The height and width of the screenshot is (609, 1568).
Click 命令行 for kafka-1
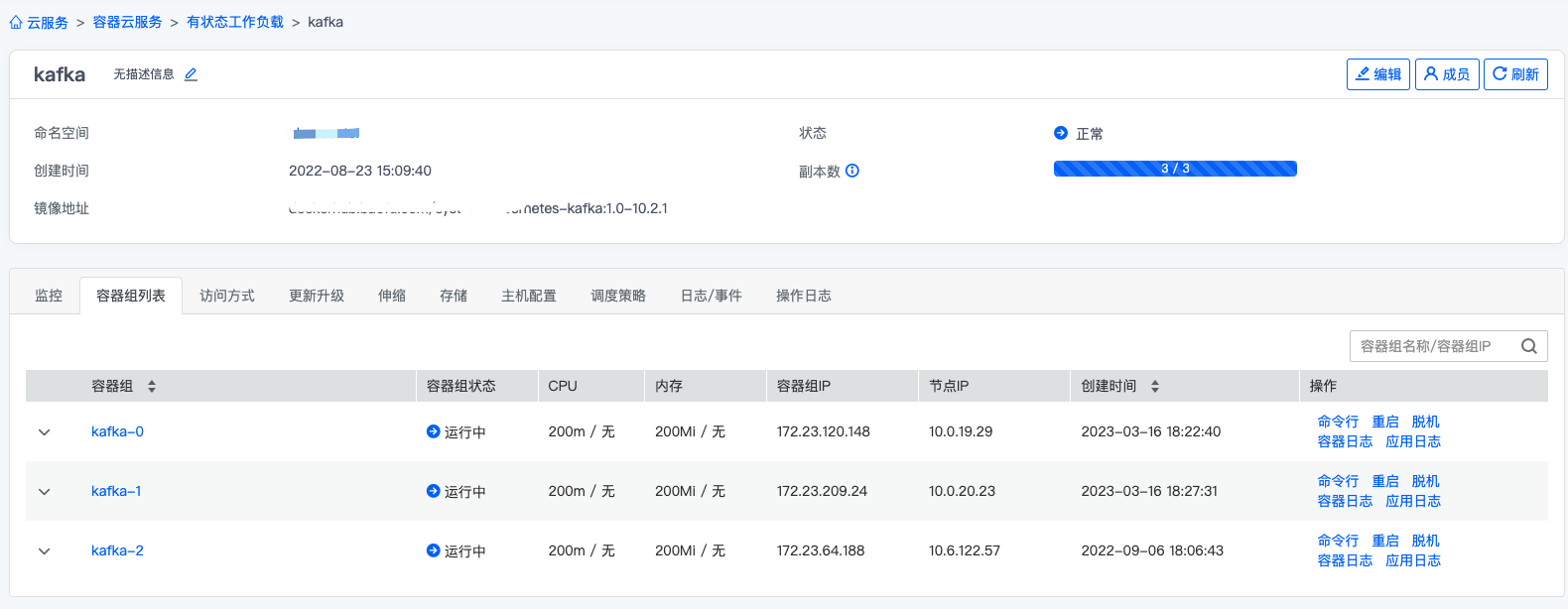pos(1338,481)
